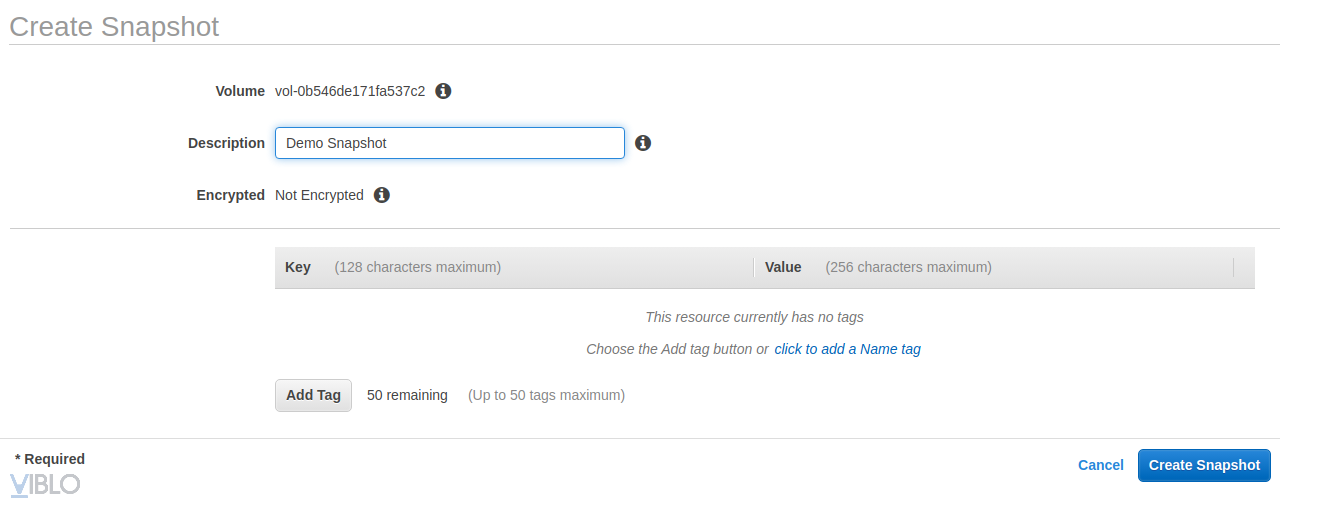Screen dimensions: 1338x508
Task: Click the info icon beside Not Encrypted
Action: point(381,195)
